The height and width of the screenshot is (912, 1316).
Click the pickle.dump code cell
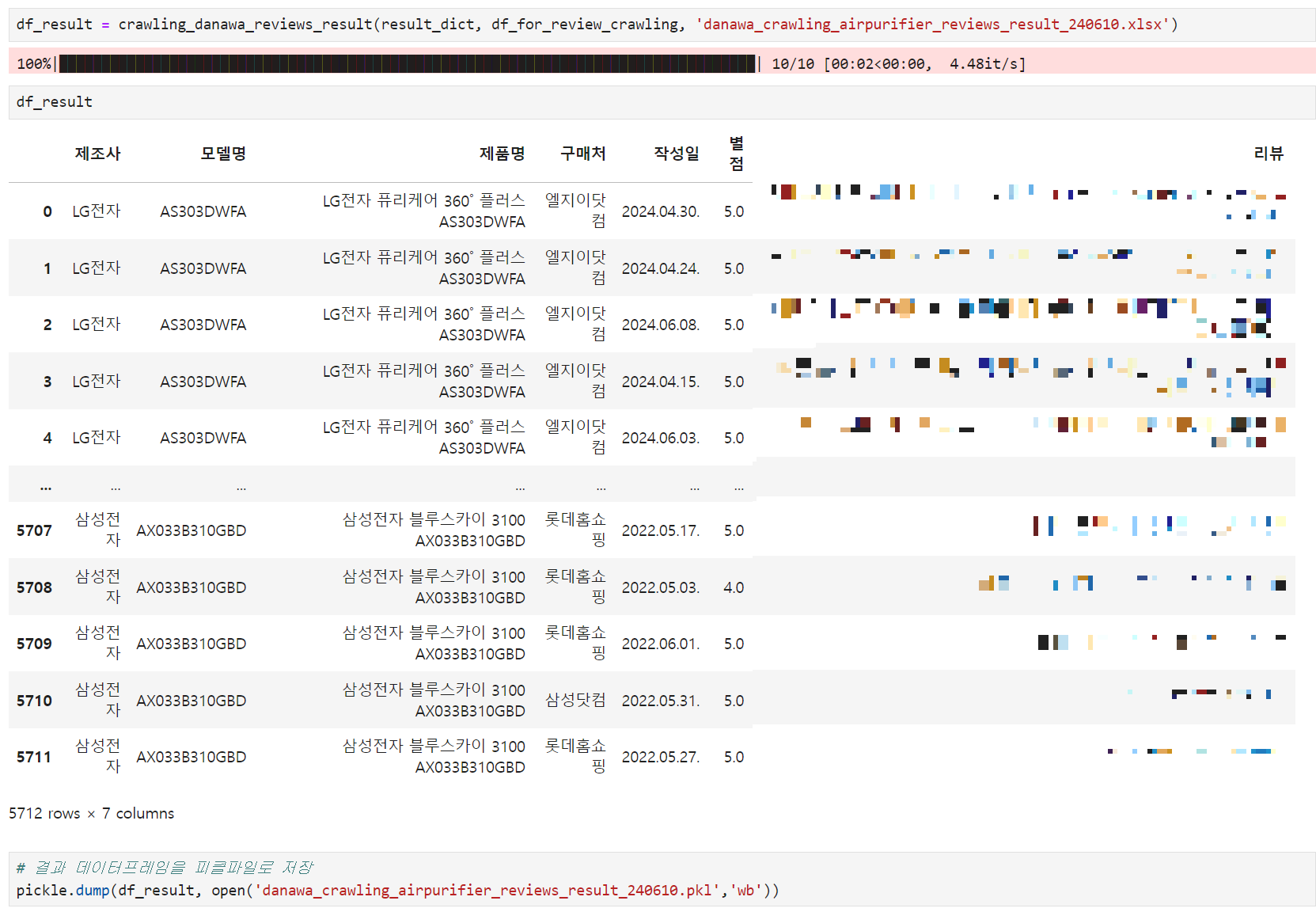(x=662, y=879)
